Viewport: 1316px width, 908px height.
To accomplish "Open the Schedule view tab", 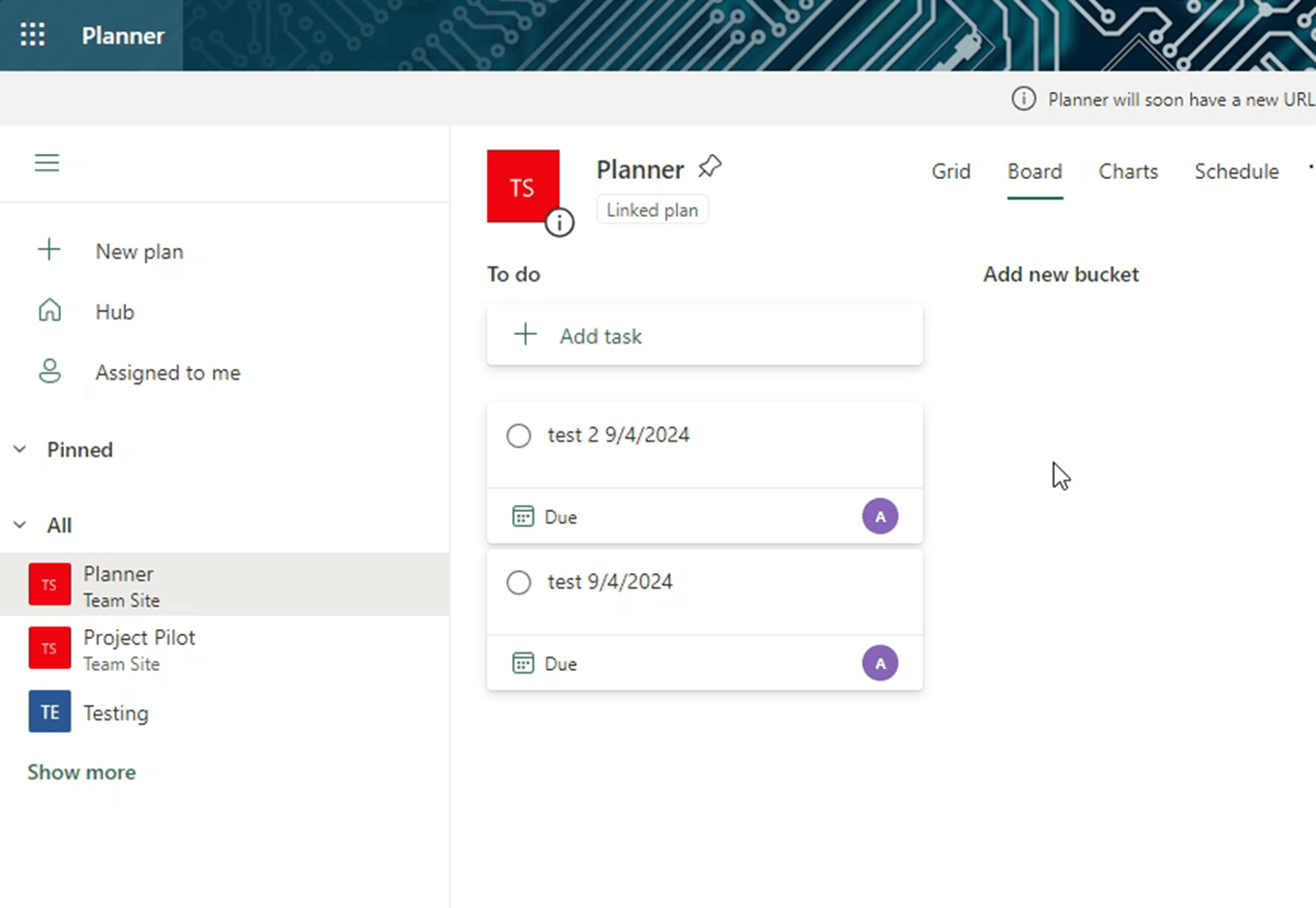I will [x=1237, y=171].
